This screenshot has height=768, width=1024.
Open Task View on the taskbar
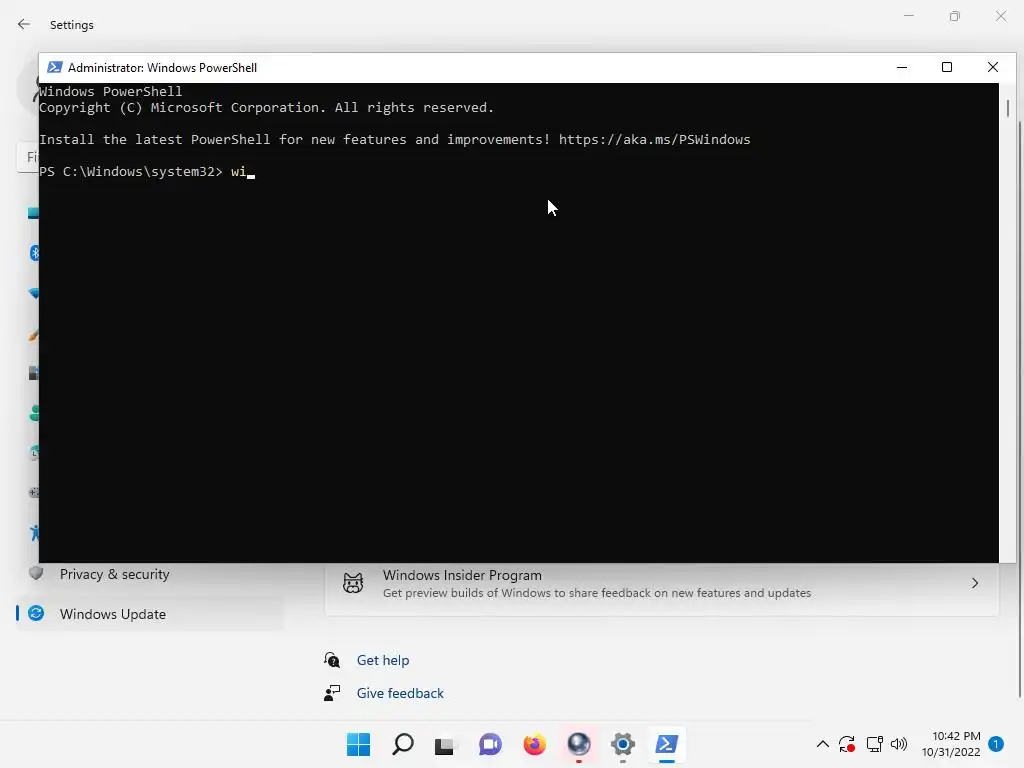pyautogui.click(x=445, y=744)
